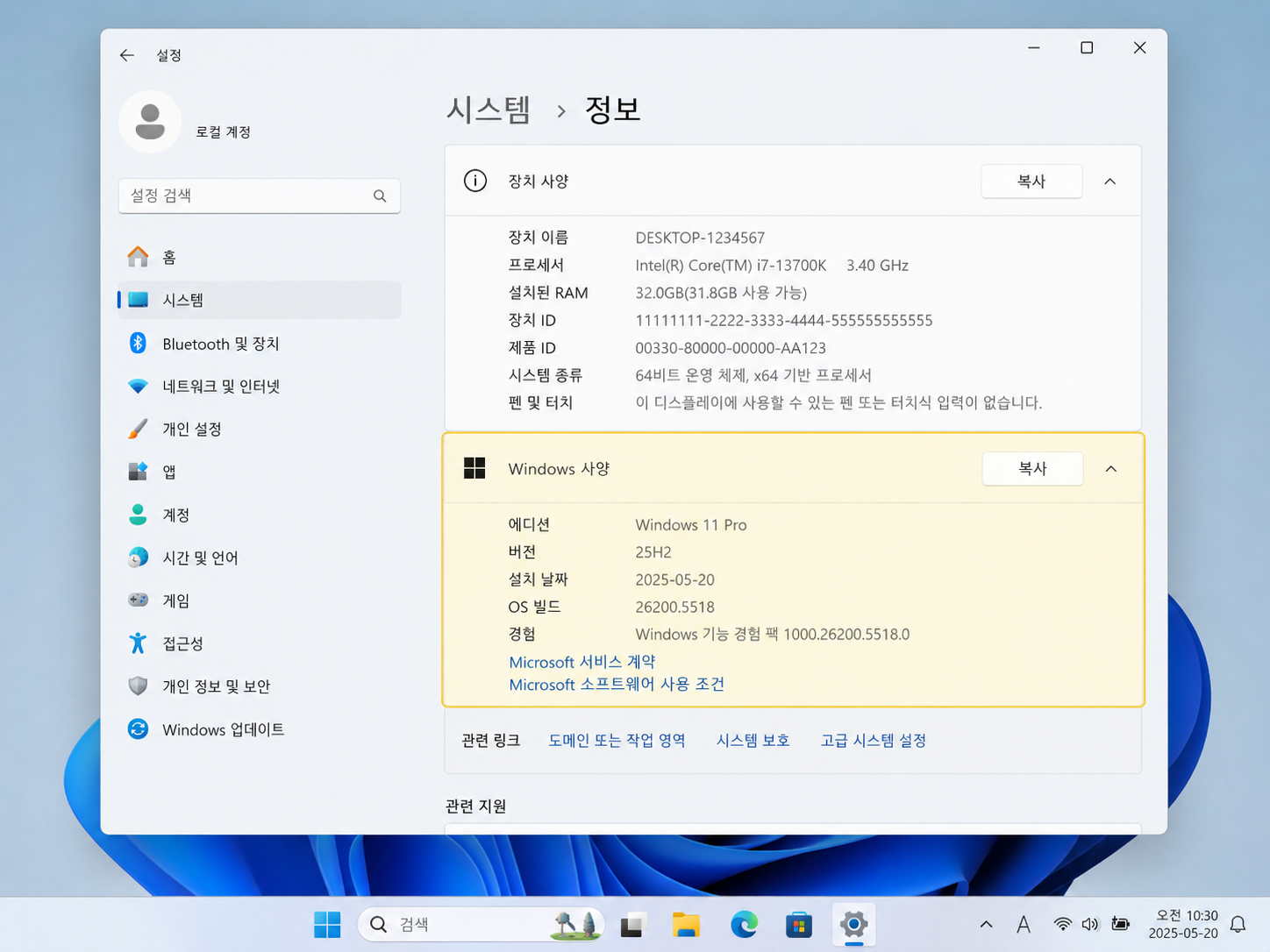The height and width of the screenshot is (952, 1270).
Task: Click the search magnifier in settings search
Action: click(x=380, y=195)
